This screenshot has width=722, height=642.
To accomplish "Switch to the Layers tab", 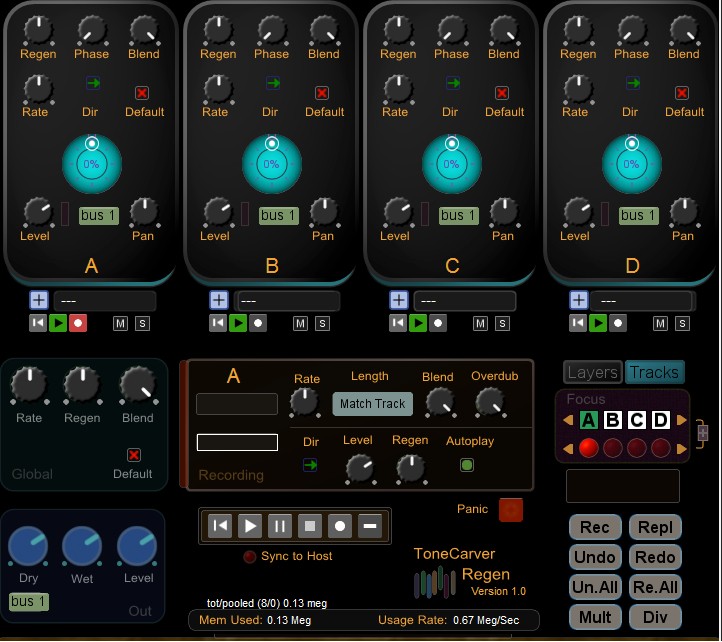I will pyautogui.click(x=593, y=372).
